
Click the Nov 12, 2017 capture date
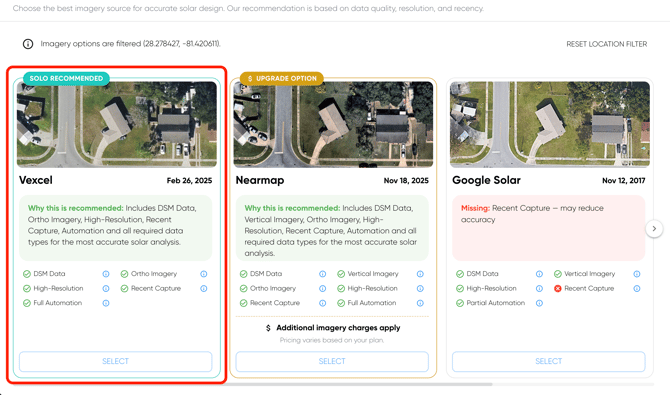[623, 181]
